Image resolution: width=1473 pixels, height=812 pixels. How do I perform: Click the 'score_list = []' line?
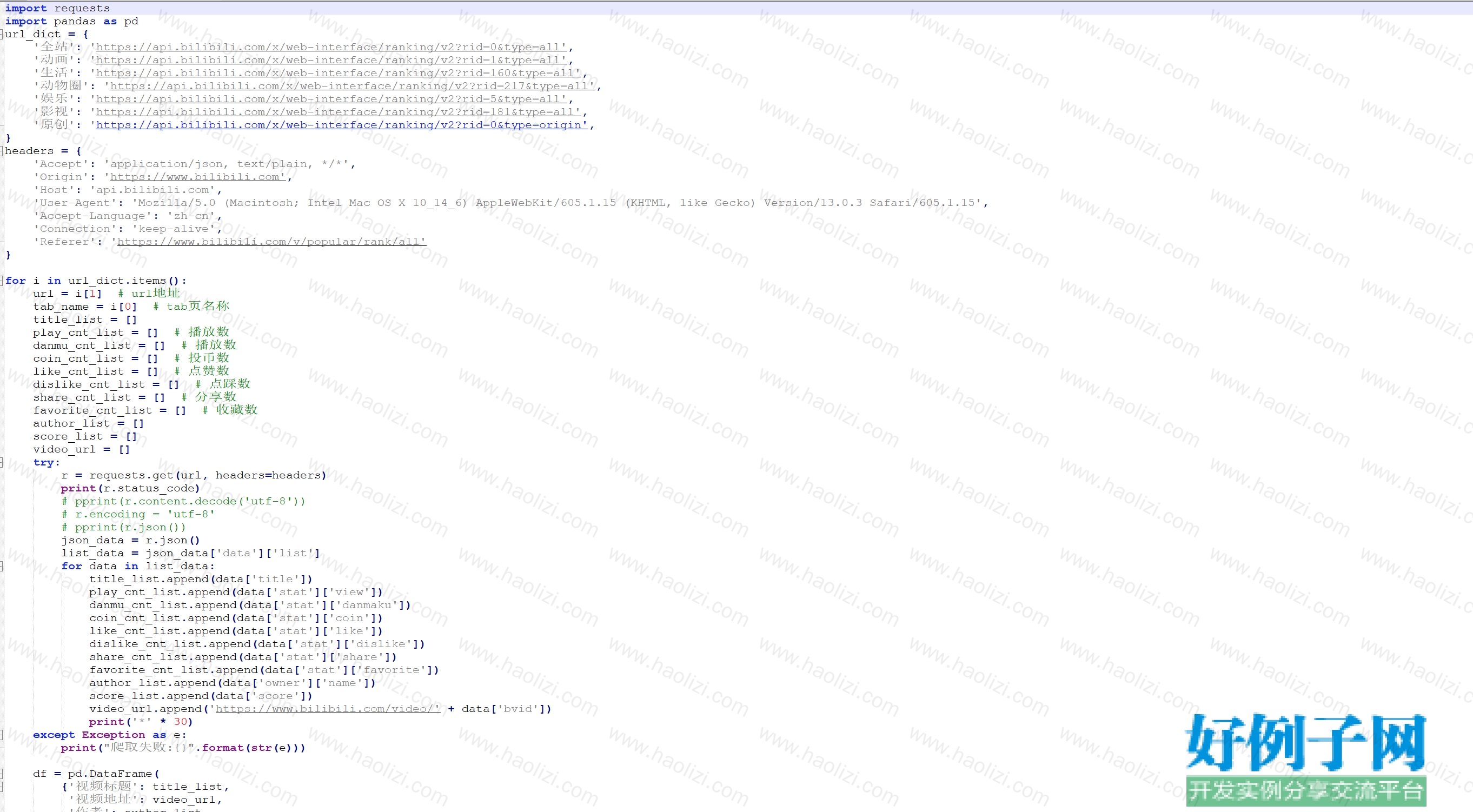click(x=85, y=436)
